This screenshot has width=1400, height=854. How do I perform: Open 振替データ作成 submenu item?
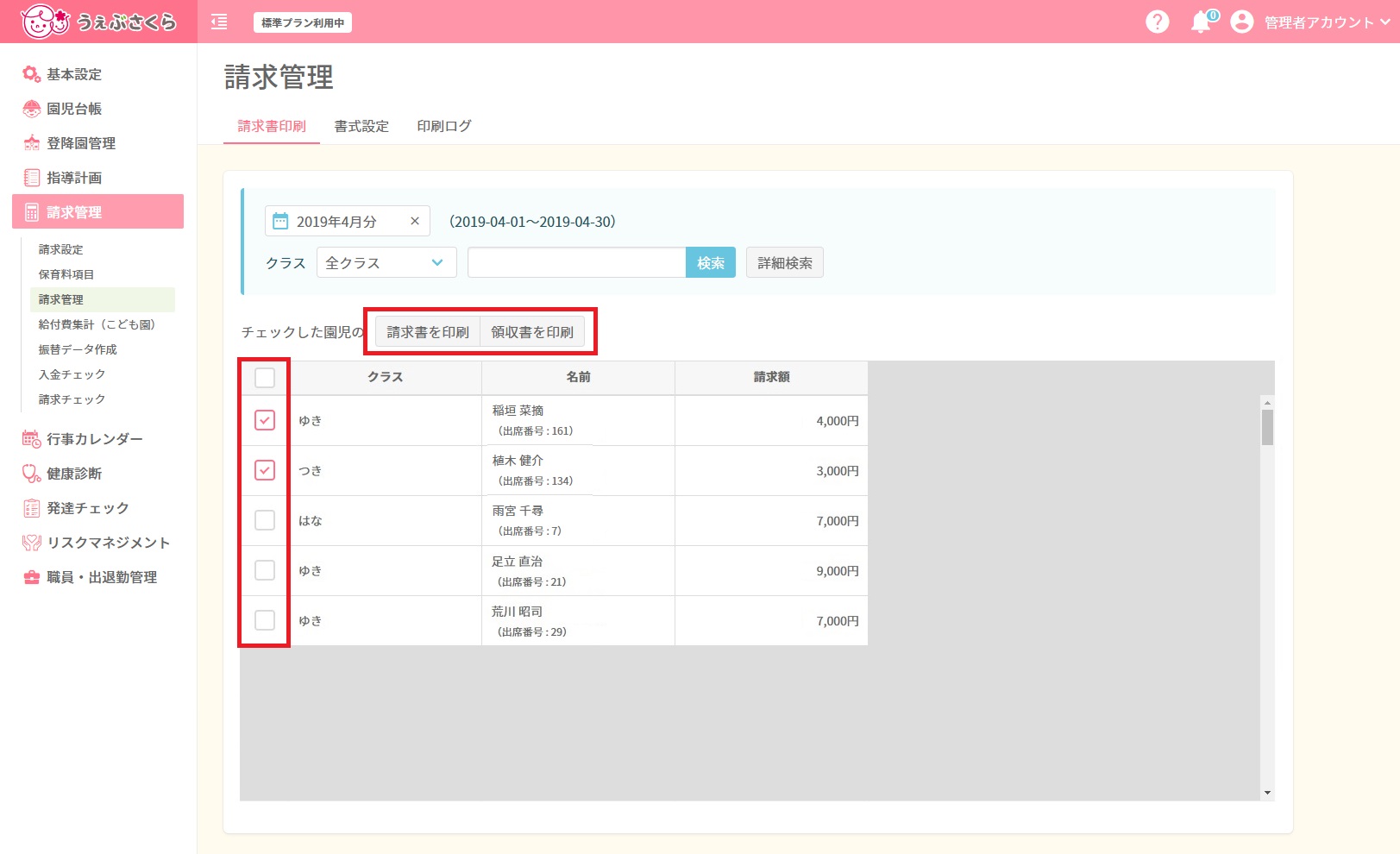[78, 349]
